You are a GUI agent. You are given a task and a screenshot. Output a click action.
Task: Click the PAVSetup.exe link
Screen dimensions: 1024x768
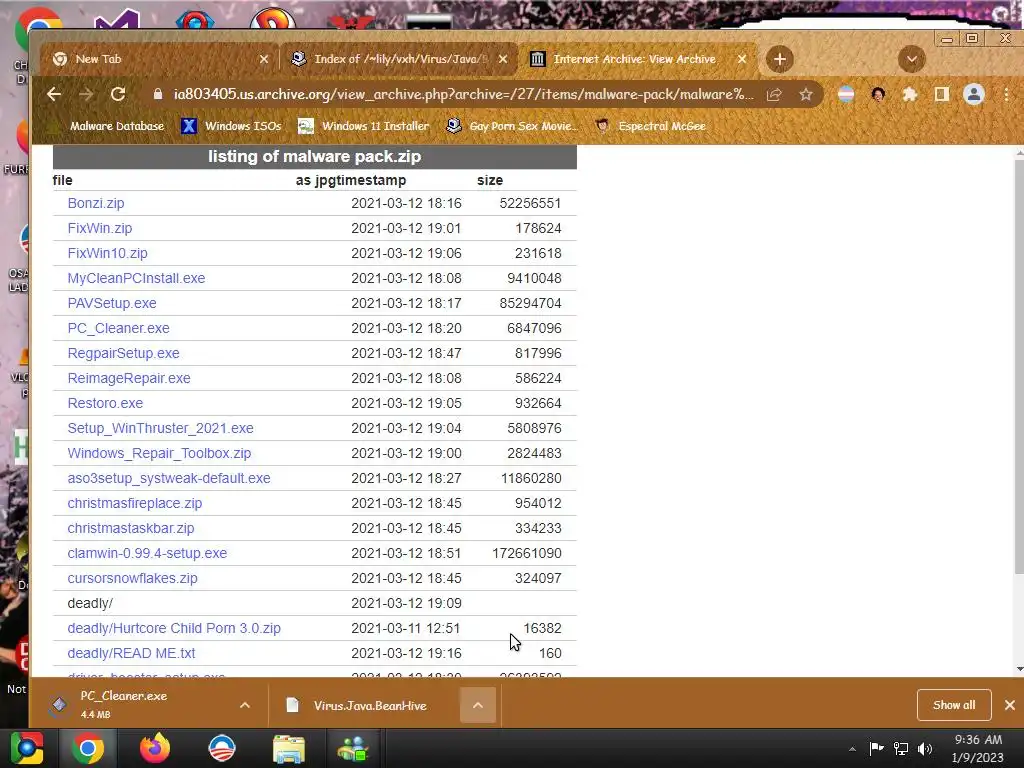112,303
